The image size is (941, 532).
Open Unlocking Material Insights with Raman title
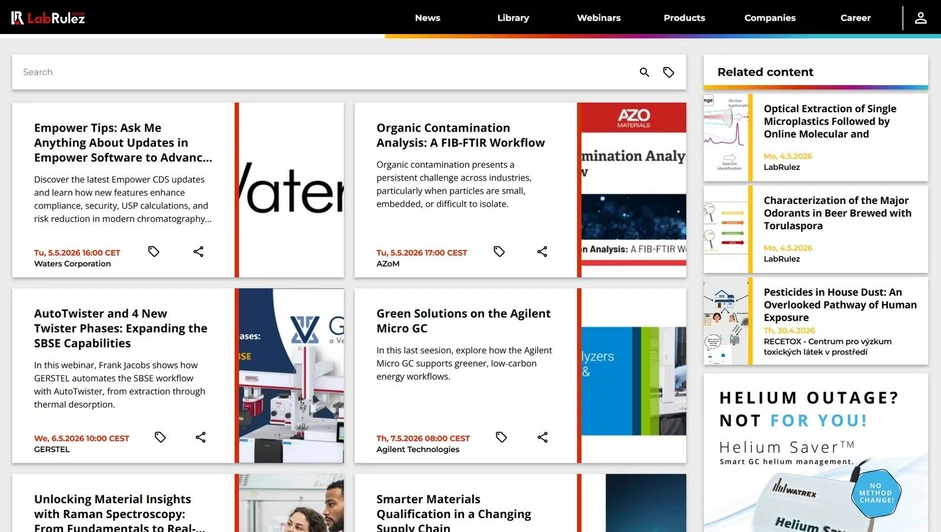click(119, 513)
